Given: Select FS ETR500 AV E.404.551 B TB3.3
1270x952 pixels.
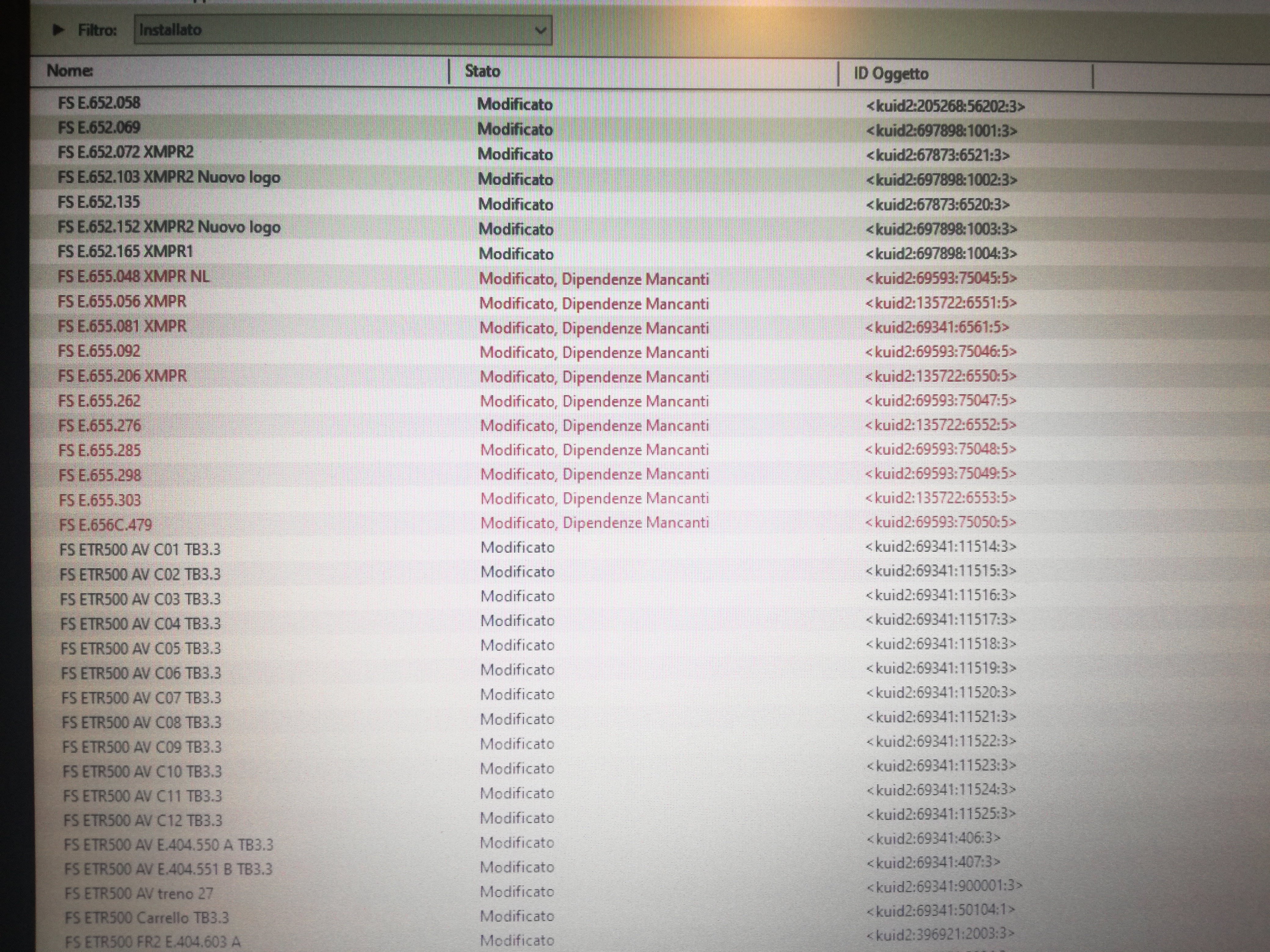Looking at the screenshot, I should [168, 869].
